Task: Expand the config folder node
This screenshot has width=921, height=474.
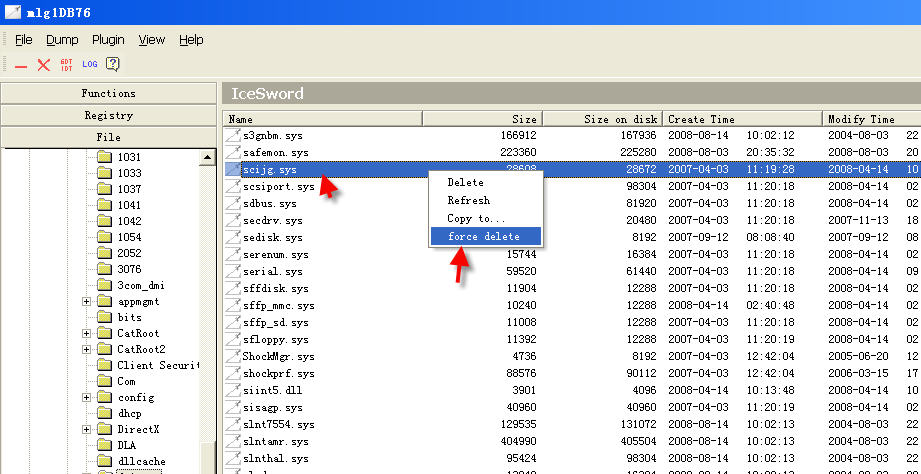Action: pyautogui.click(x=87, y=397)
